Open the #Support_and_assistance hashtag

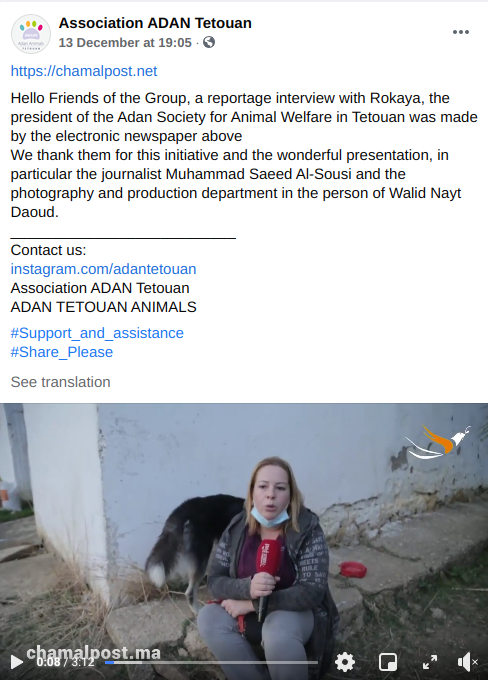click(x=97, y=333)
